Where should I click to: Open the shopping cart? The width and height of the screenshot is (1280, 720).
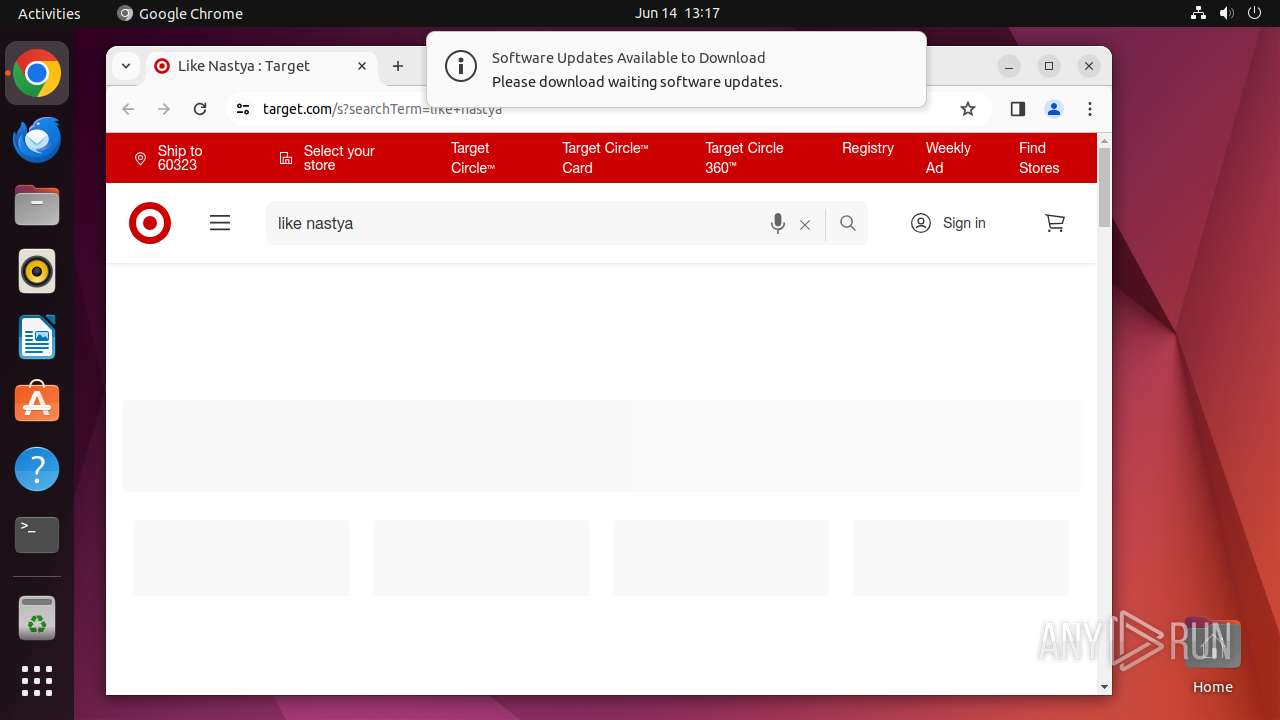pyautogui.click(x=1055, y=223)
